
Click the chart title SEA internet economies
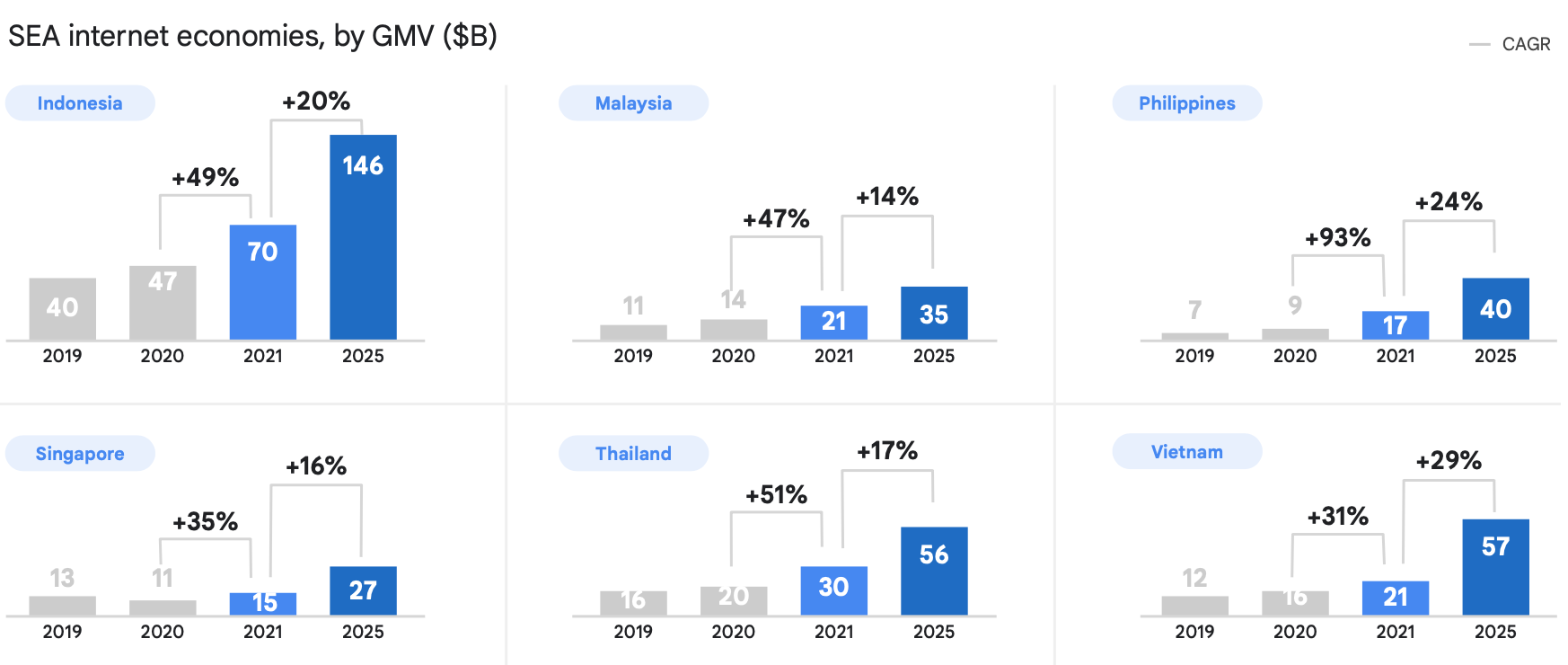pos(252,36)
